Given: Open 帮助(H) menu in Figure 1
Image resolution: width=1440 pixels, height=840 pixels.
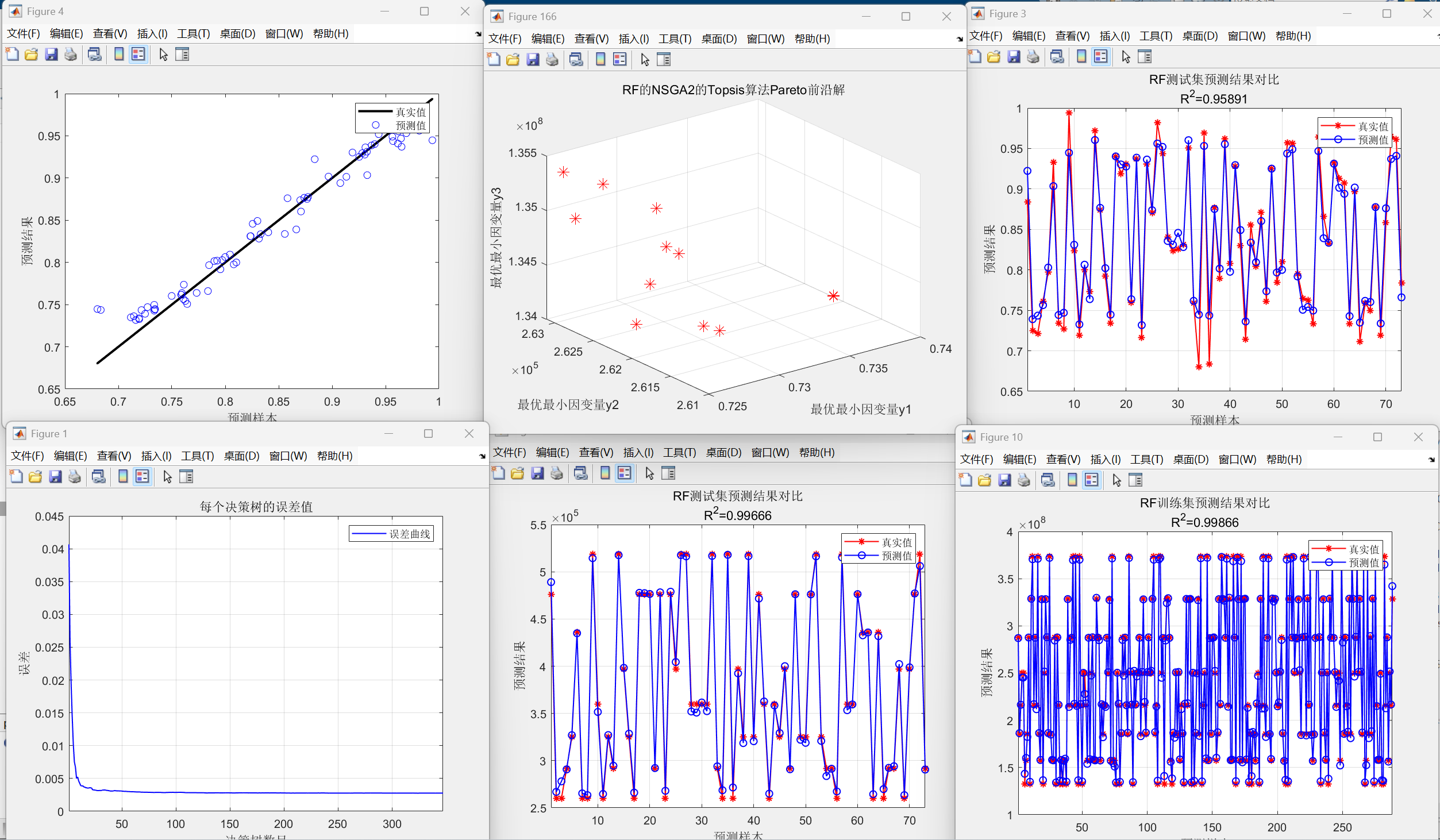Looking at the screenshot, I should click(334, 456).
